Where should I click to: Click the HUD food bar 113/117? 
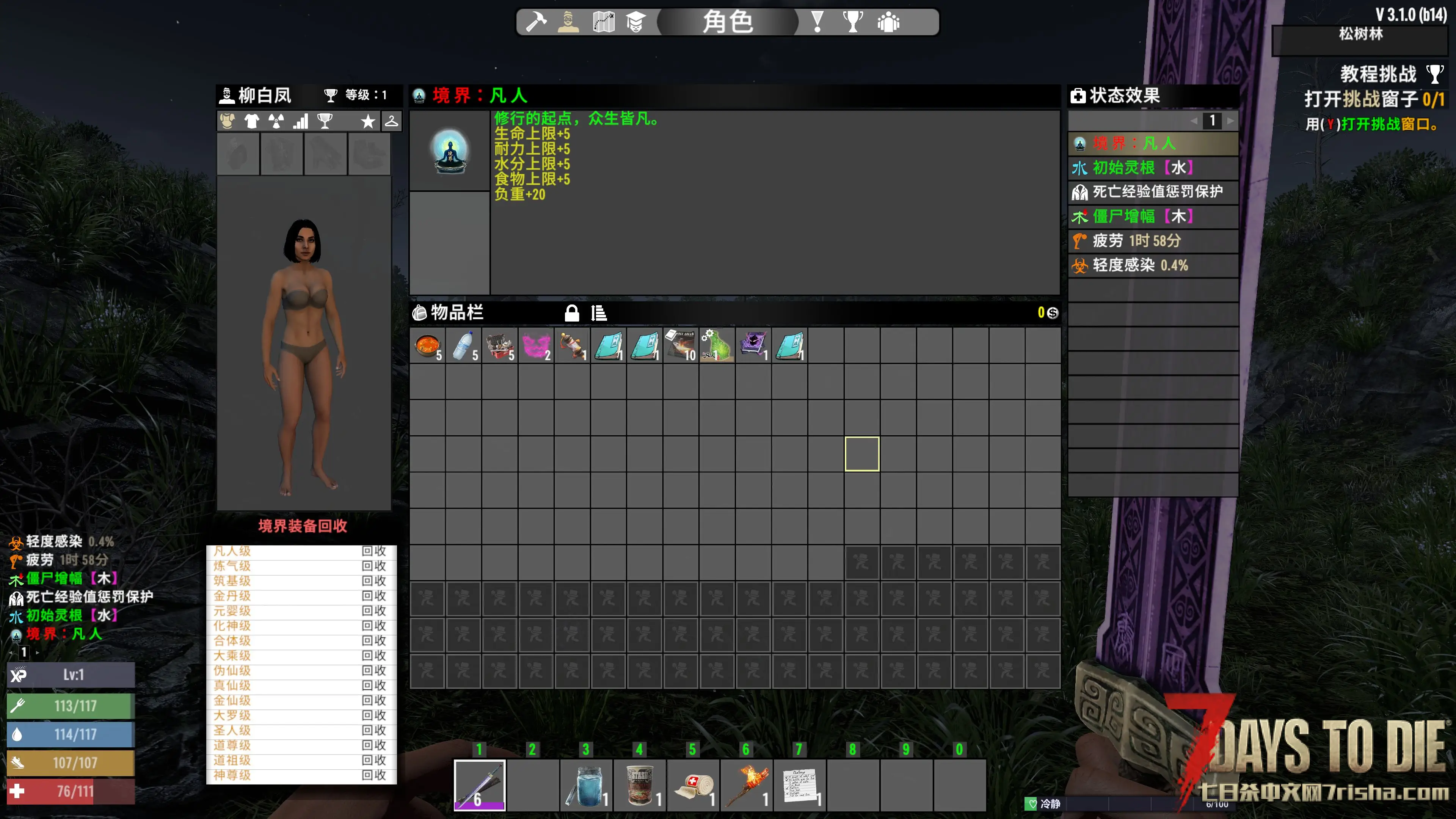tap(71, 706)
